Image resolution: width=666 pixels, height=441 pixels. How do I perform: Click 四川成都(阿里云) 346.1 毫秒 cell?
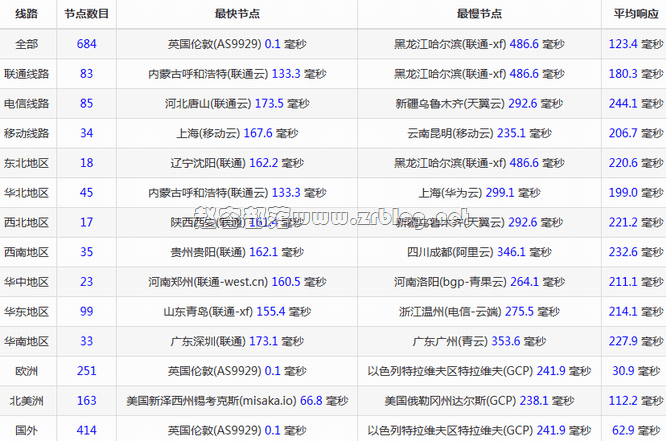pyautogui.click(x=479, y=252)
